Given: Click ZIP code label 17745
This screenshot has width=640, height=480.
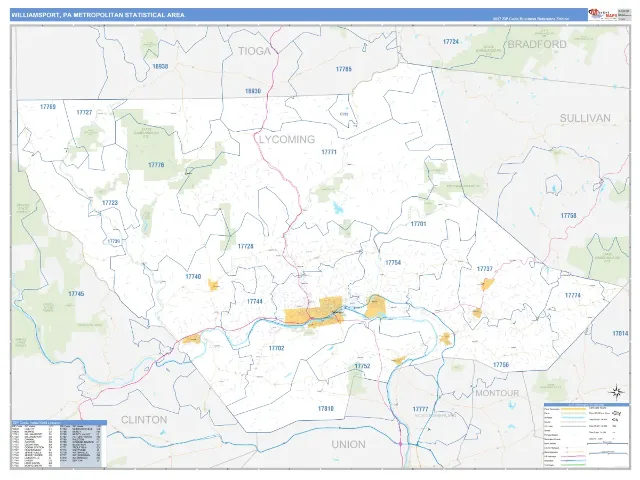Looking at the screenshot, I should pyautogui.click(x=76, y=294).
